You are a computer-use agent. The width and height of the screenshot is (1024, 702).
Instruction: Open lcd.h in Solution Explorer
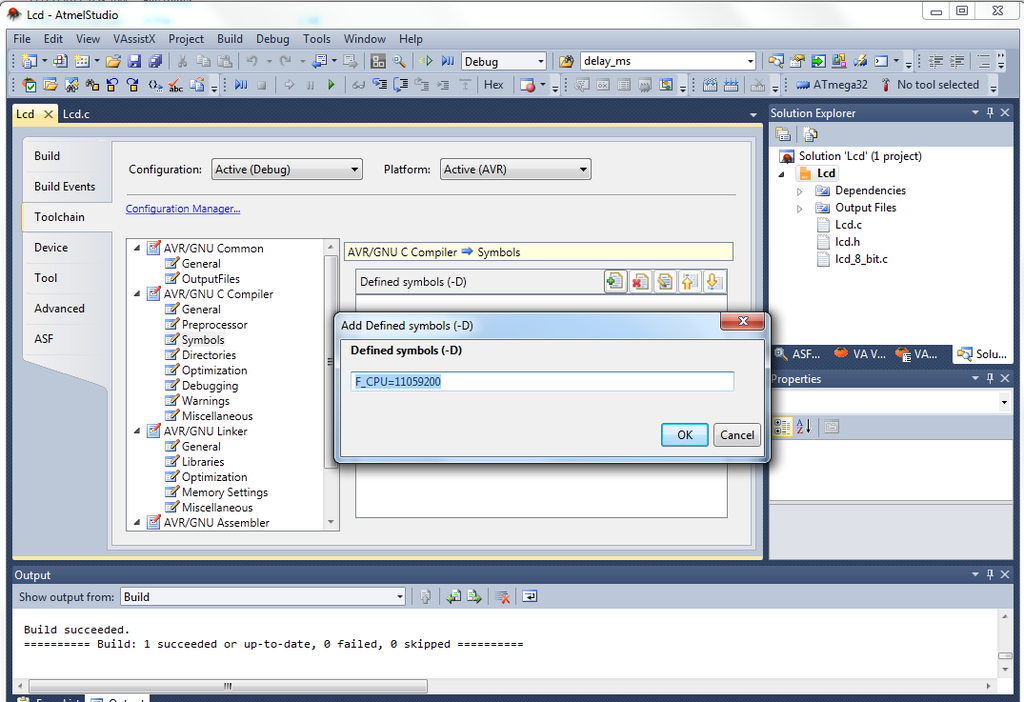pyautogui.click(x=847, y=242)
